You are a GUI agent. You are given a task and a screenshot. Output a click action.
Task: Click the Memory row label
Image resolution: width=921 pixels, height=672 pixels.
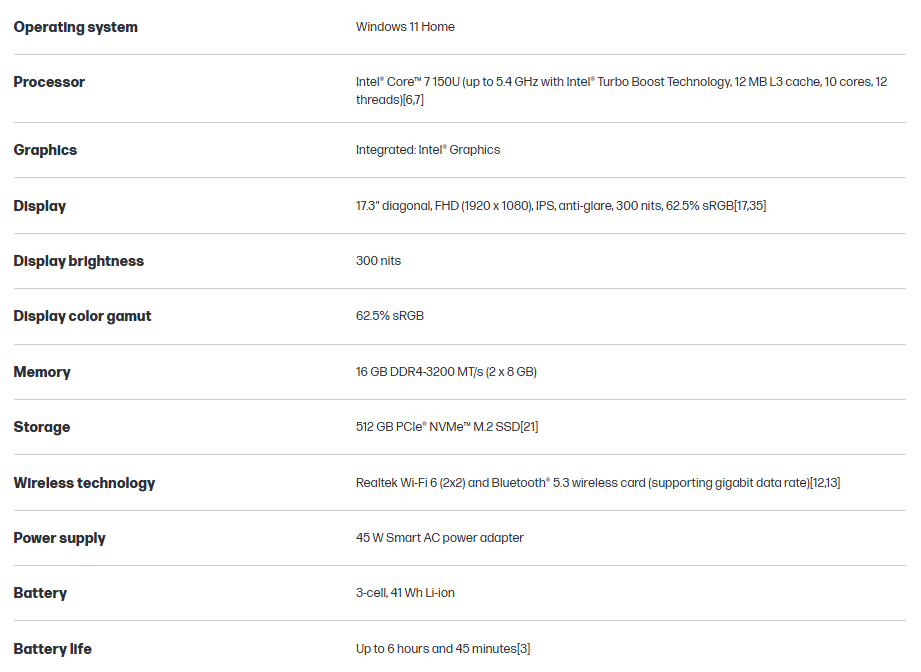click(x=42, y=372)
